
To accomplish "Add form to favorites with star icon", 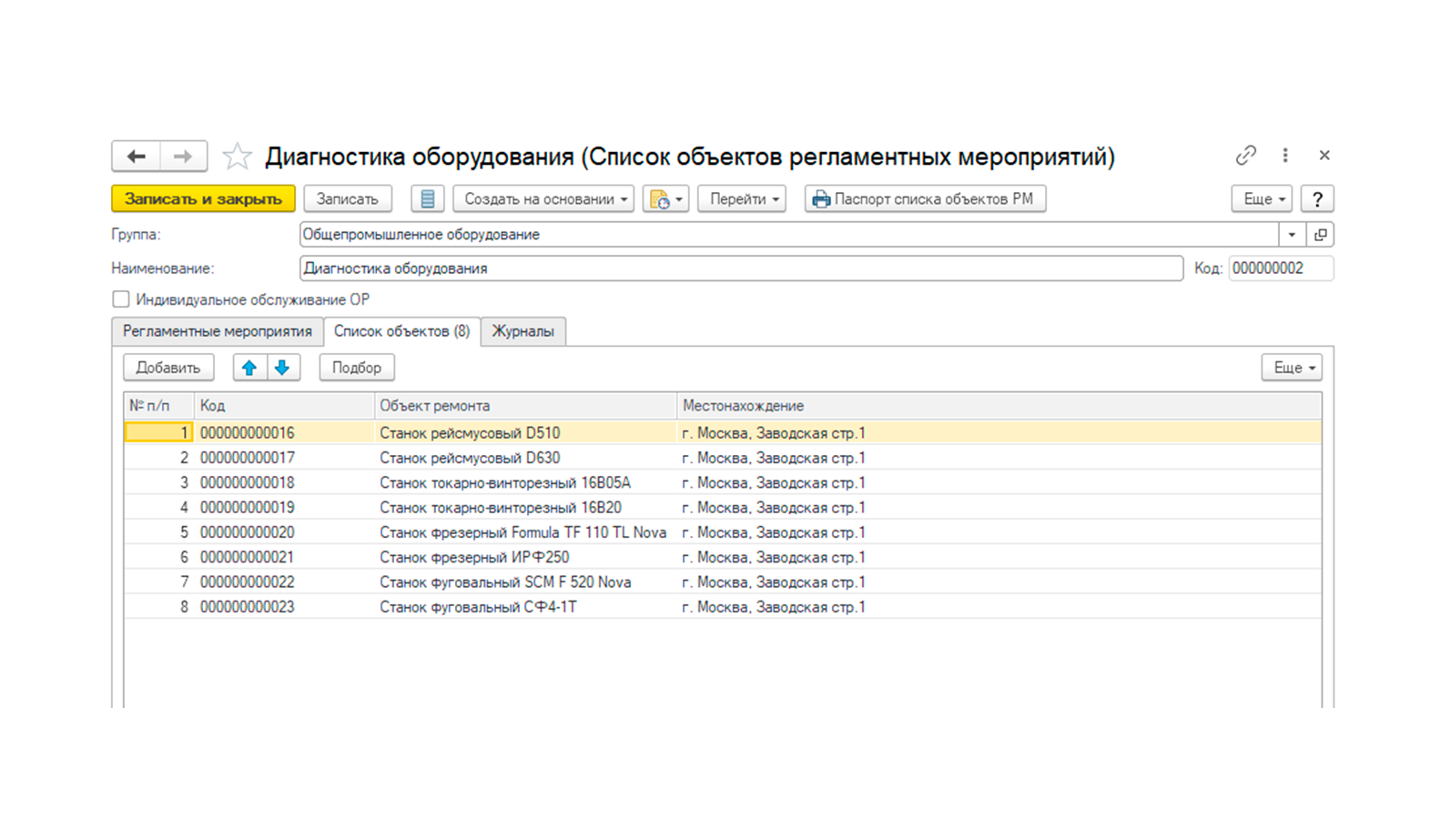I will 237,157.
